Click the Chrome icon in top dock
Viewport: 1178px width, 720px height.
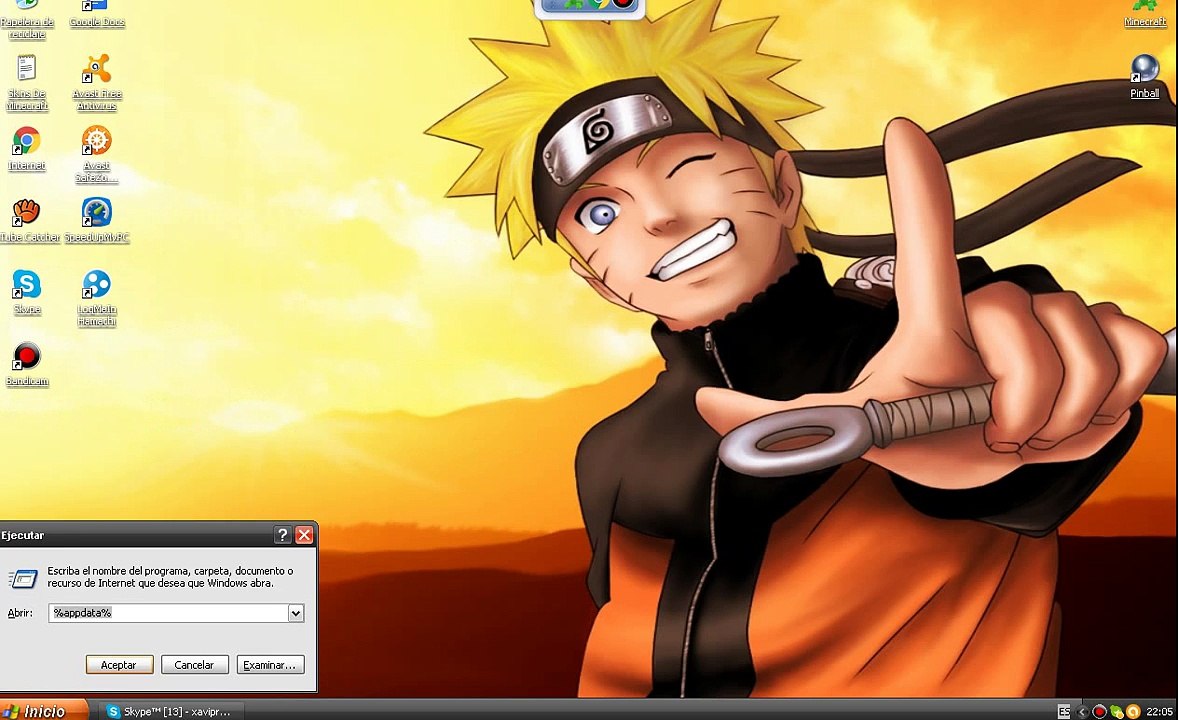(x=599, y=4)
